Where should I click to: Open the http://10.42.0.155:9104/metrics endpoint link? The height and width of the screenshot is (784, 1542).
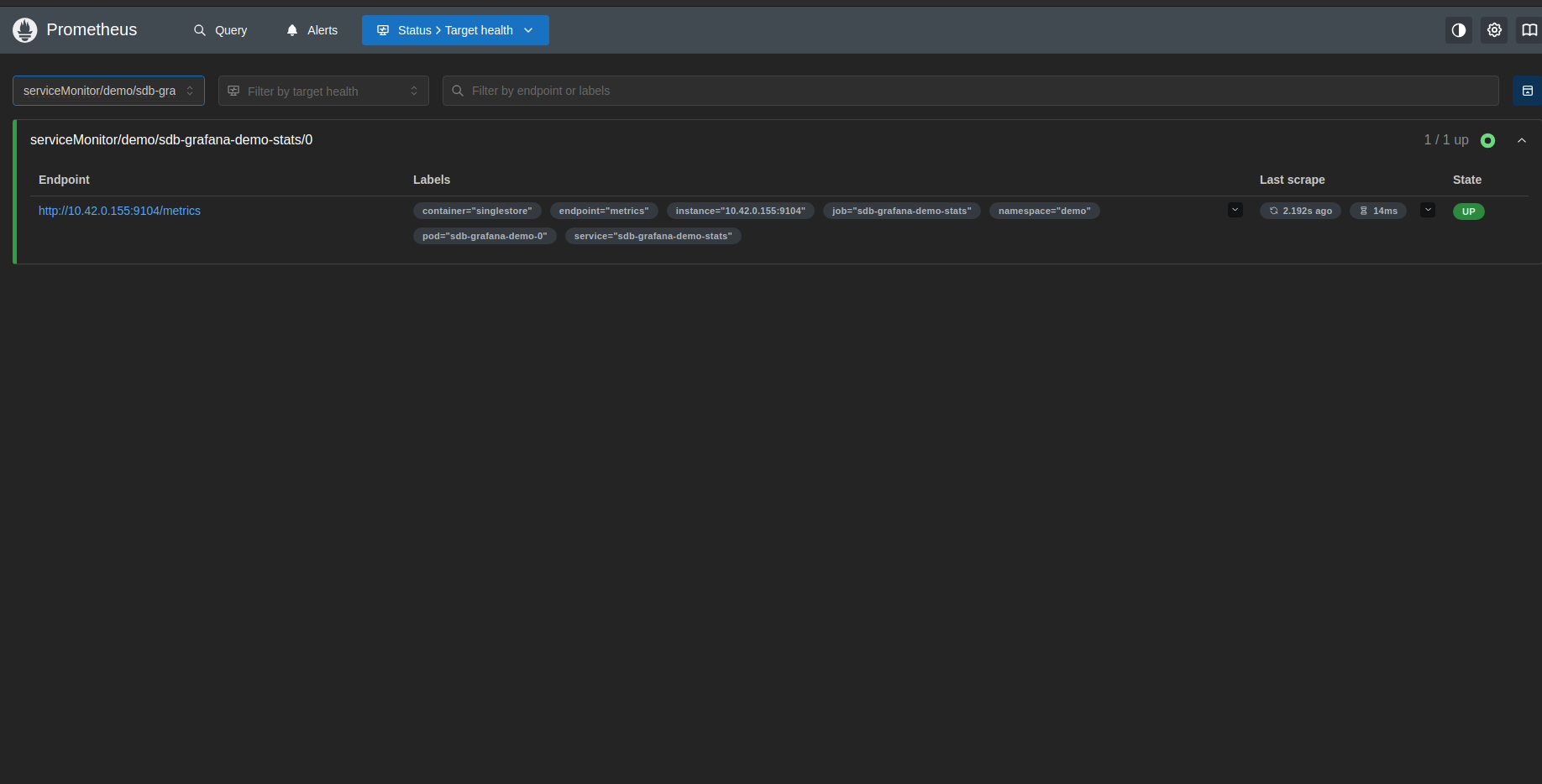[x=119, y=211]
